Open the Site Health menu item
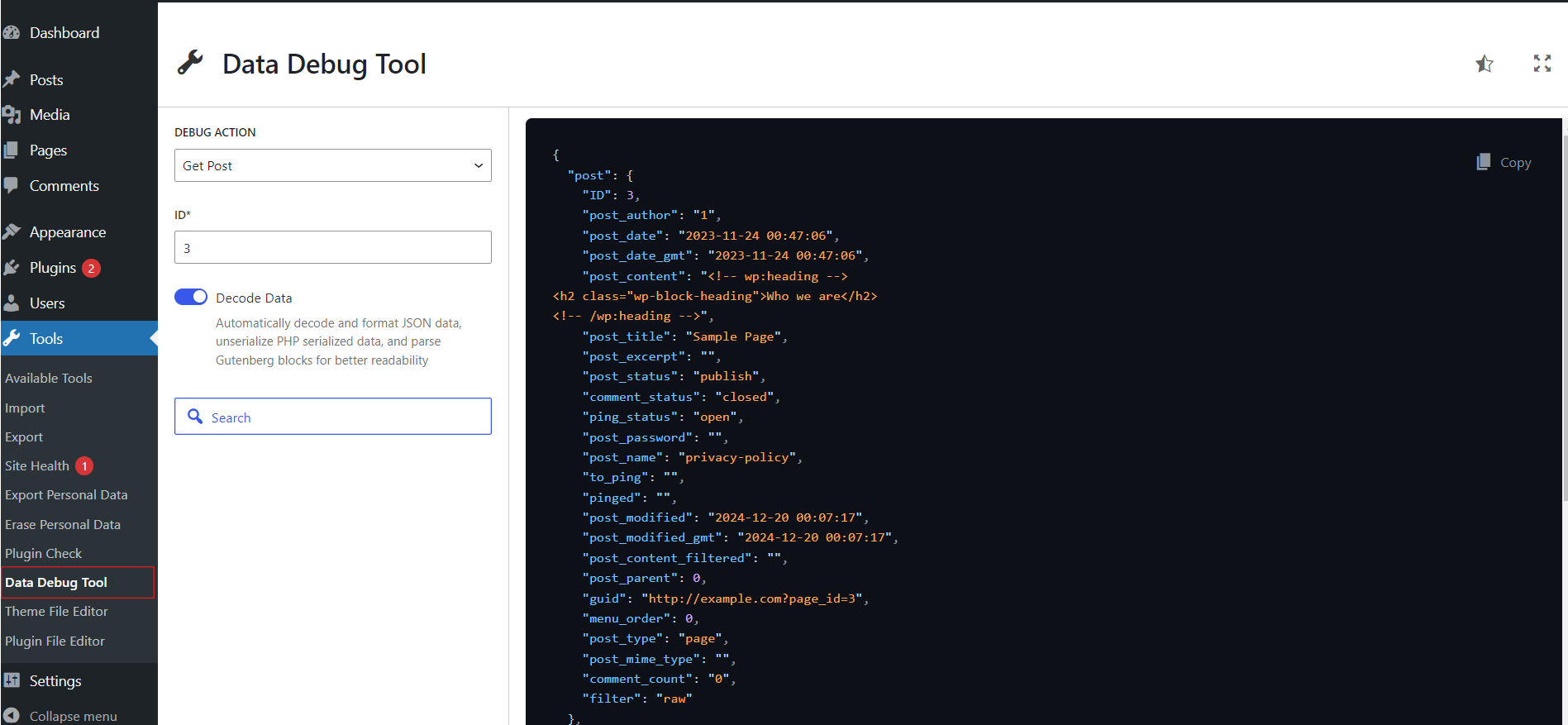This screenshot has width=1568, height=725. [x=37, y=466]
